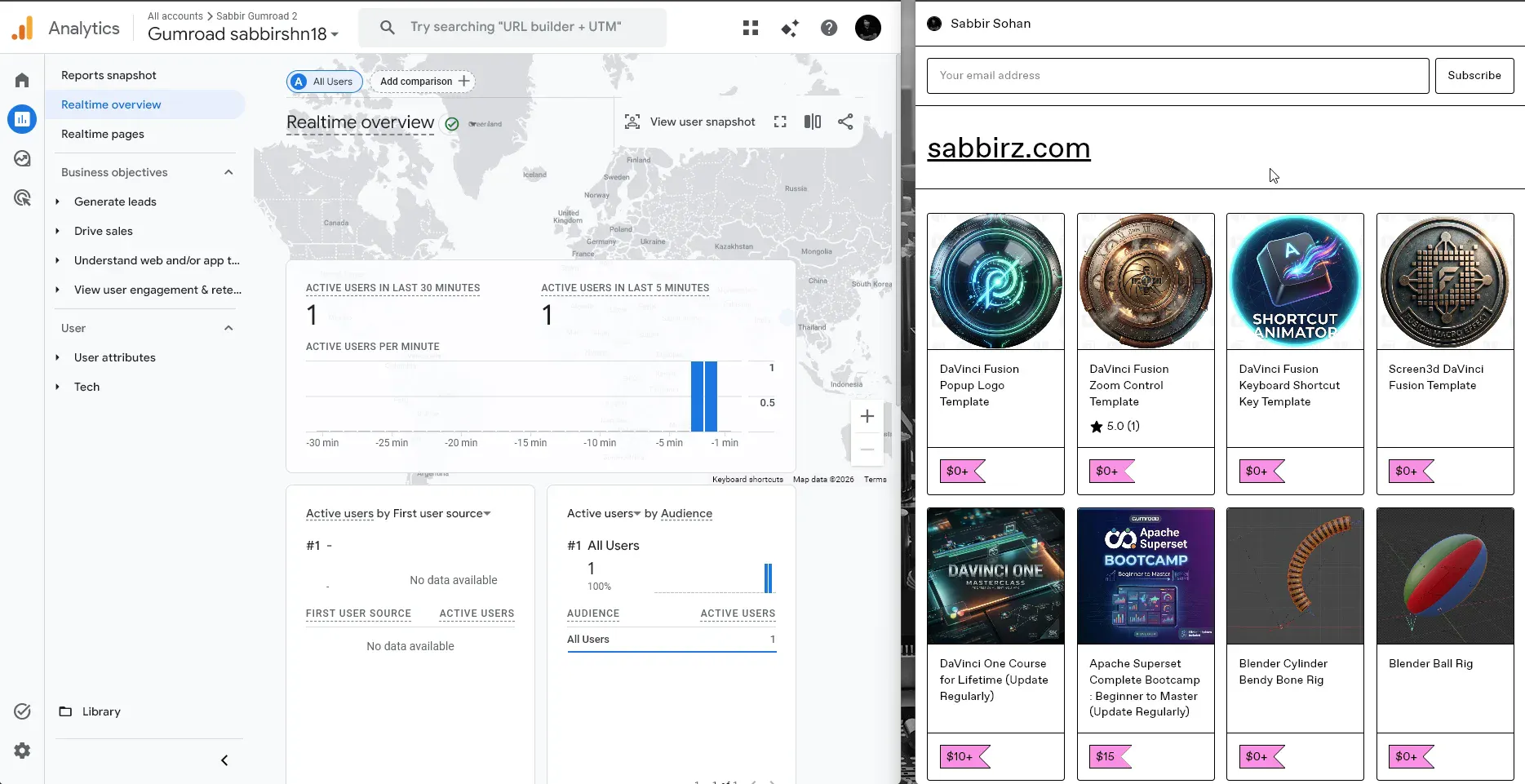
Task: Click the green data status check icon
Action: coord(452,124)
